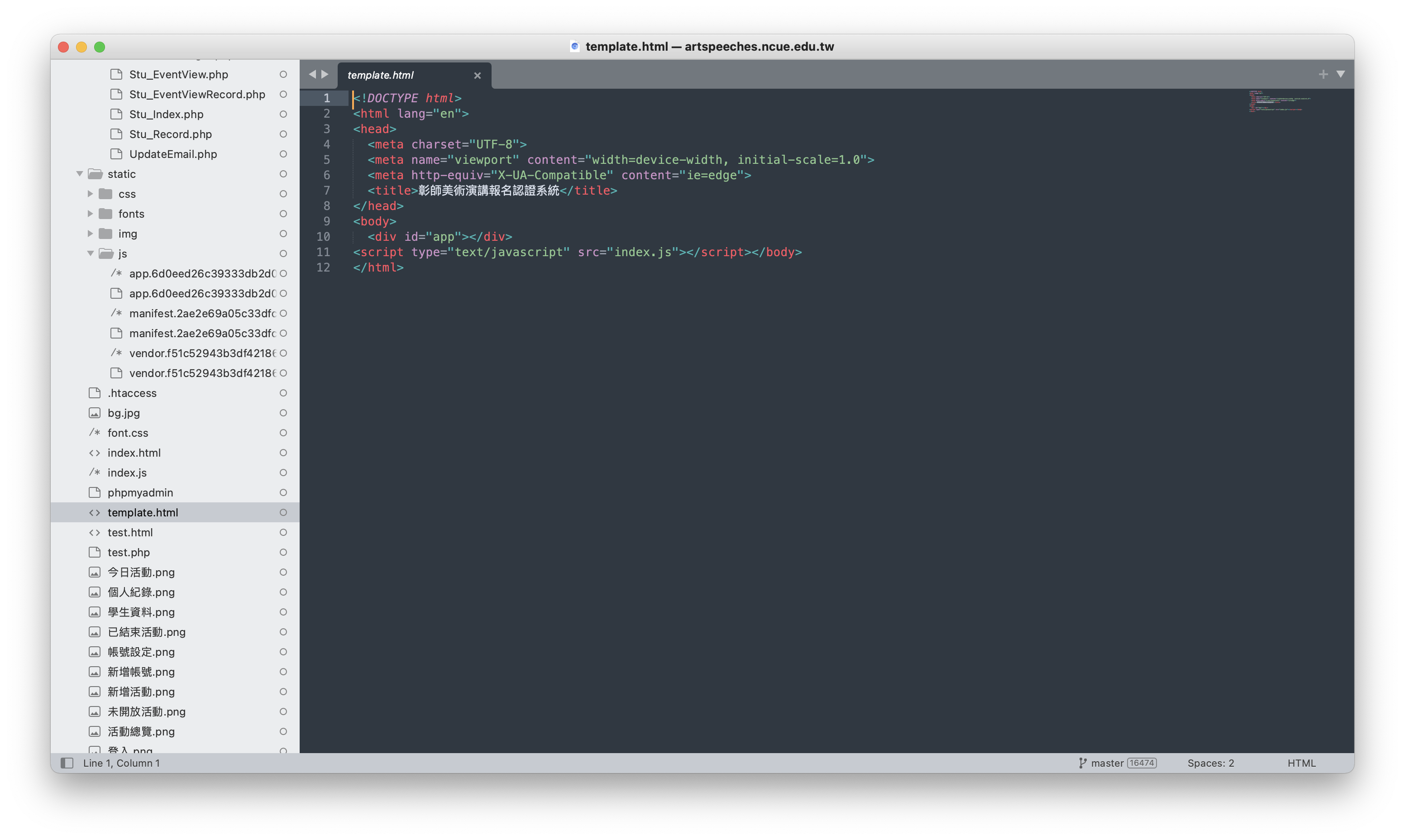Open Stu_EventViewRecord.php file
Image resolution: width=1405 pixels, height=840 pixels.
(x=197, y=94)
